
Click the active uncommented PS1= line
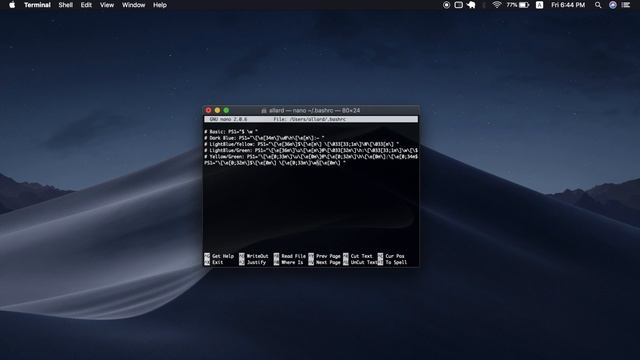click(275, 162)
